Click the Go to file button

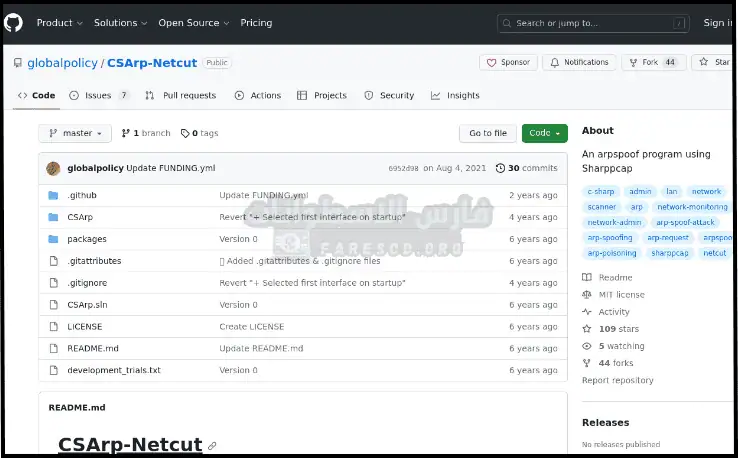click(488, 133)
